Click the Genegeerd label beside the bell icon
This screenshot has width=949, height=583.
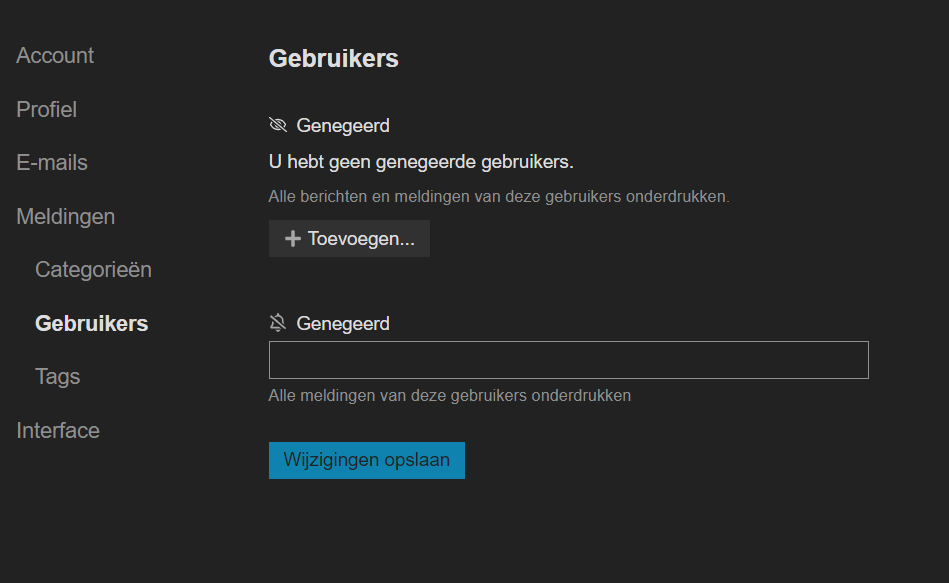tap(343, 324)
